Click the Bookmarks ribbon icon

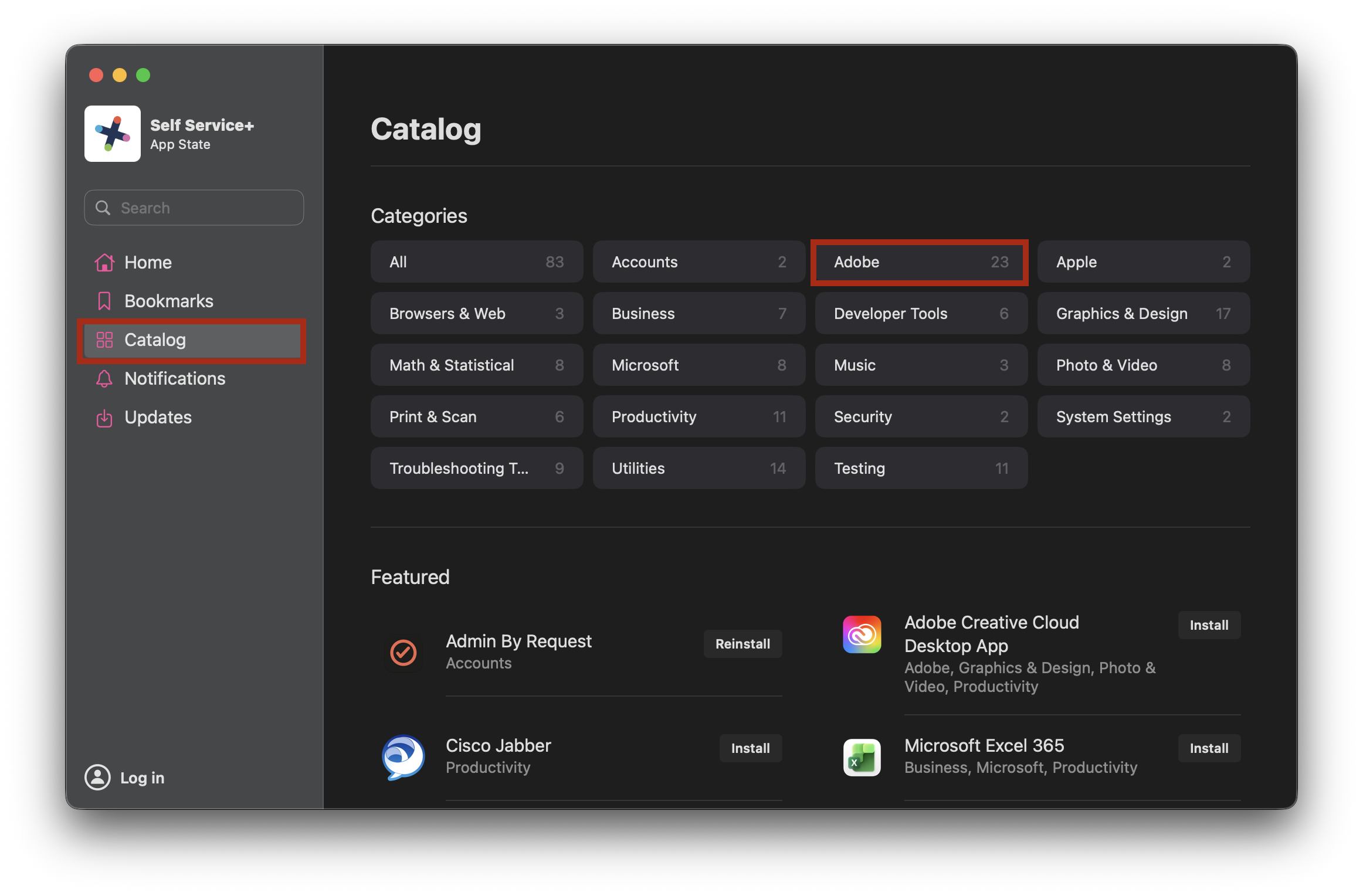[104, 301]
